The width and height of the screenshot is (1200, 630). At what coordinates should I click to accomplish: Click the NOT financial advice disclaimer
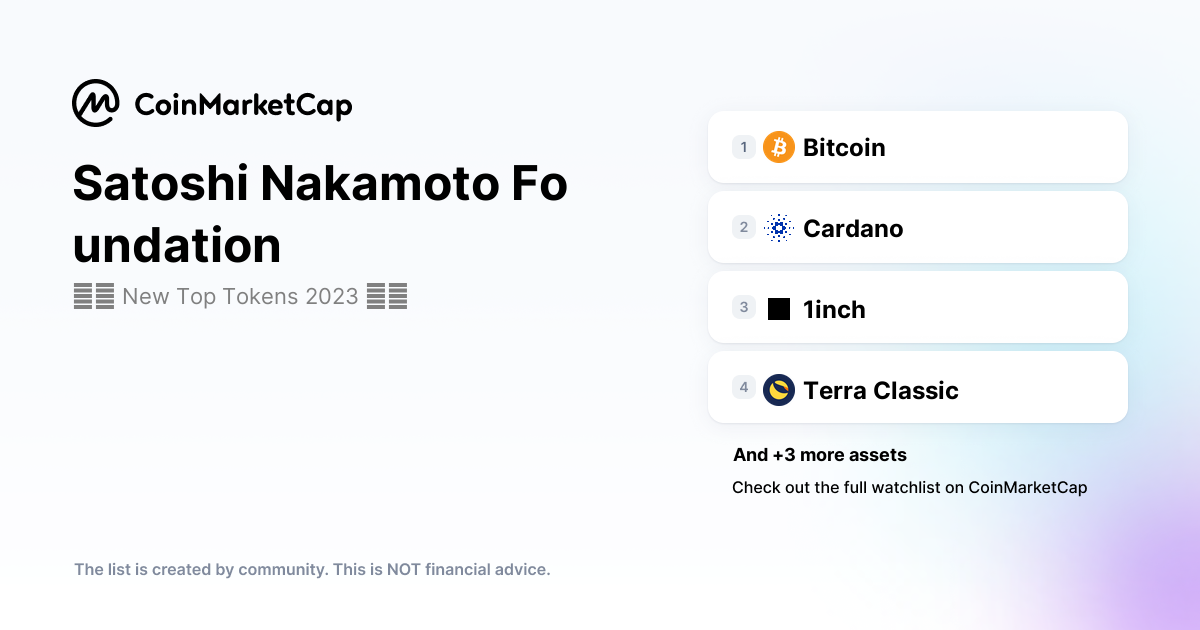312,569
